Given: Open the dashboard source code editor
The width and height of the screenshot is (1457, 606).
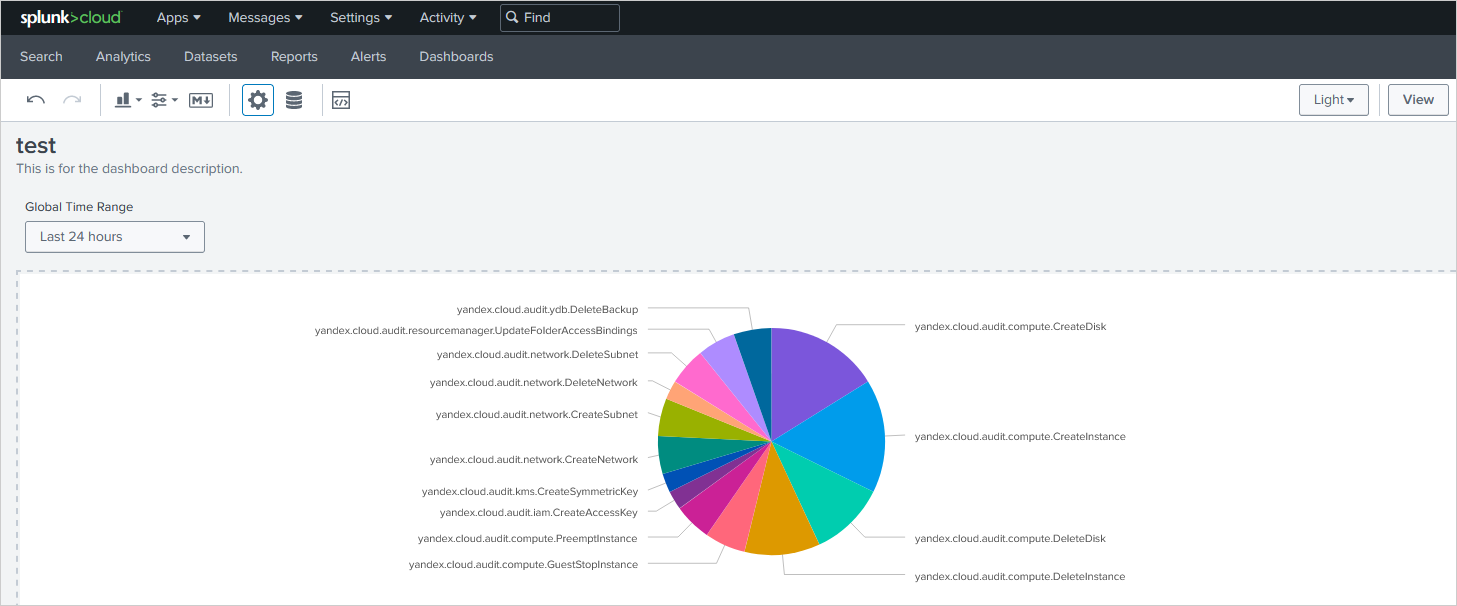Looking at the screenshot, I should point(341,100).
